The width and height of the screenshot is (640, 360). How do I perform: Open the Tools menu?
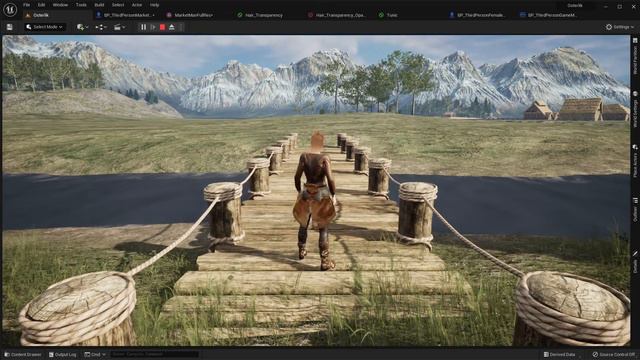[x=81, y=5]
